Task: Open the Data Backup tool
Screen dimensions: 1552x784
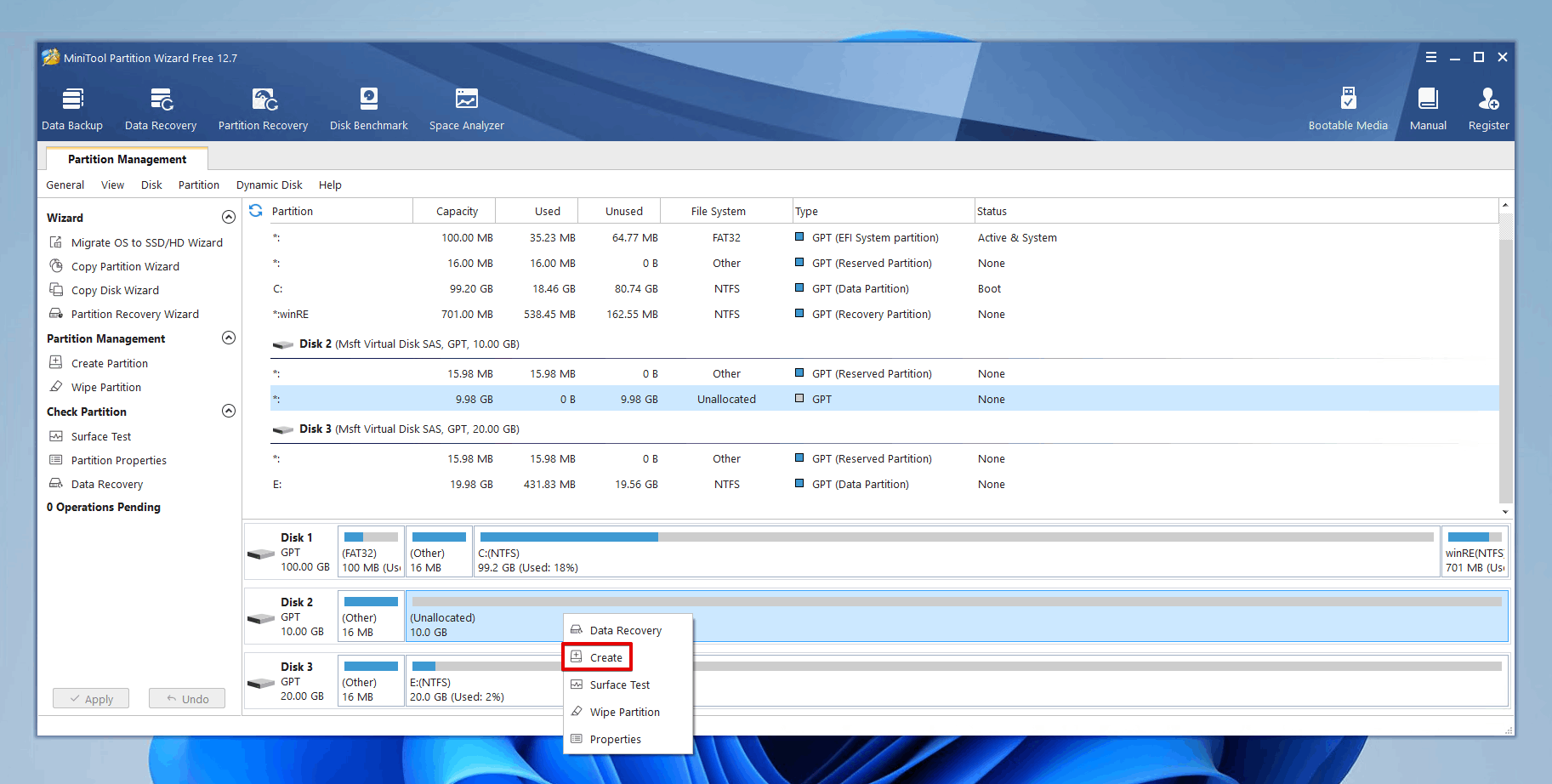Action: click(72, 110)
